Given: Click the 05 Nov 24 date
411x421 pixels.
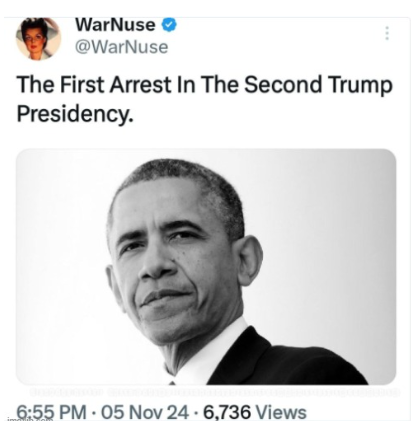Looking at the screenshot, I should pos(144,412).
